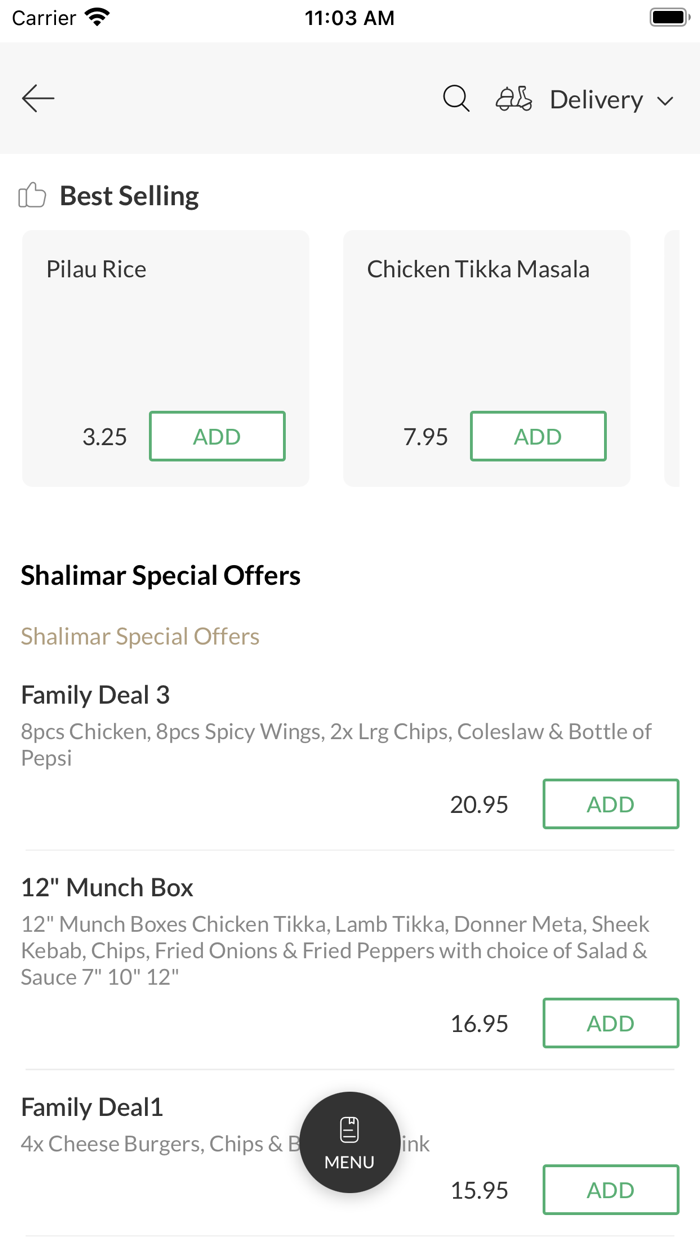The image size is (700, 1244).
Task: Select the delivery scooter icon
Action: [x=513, y=98]
